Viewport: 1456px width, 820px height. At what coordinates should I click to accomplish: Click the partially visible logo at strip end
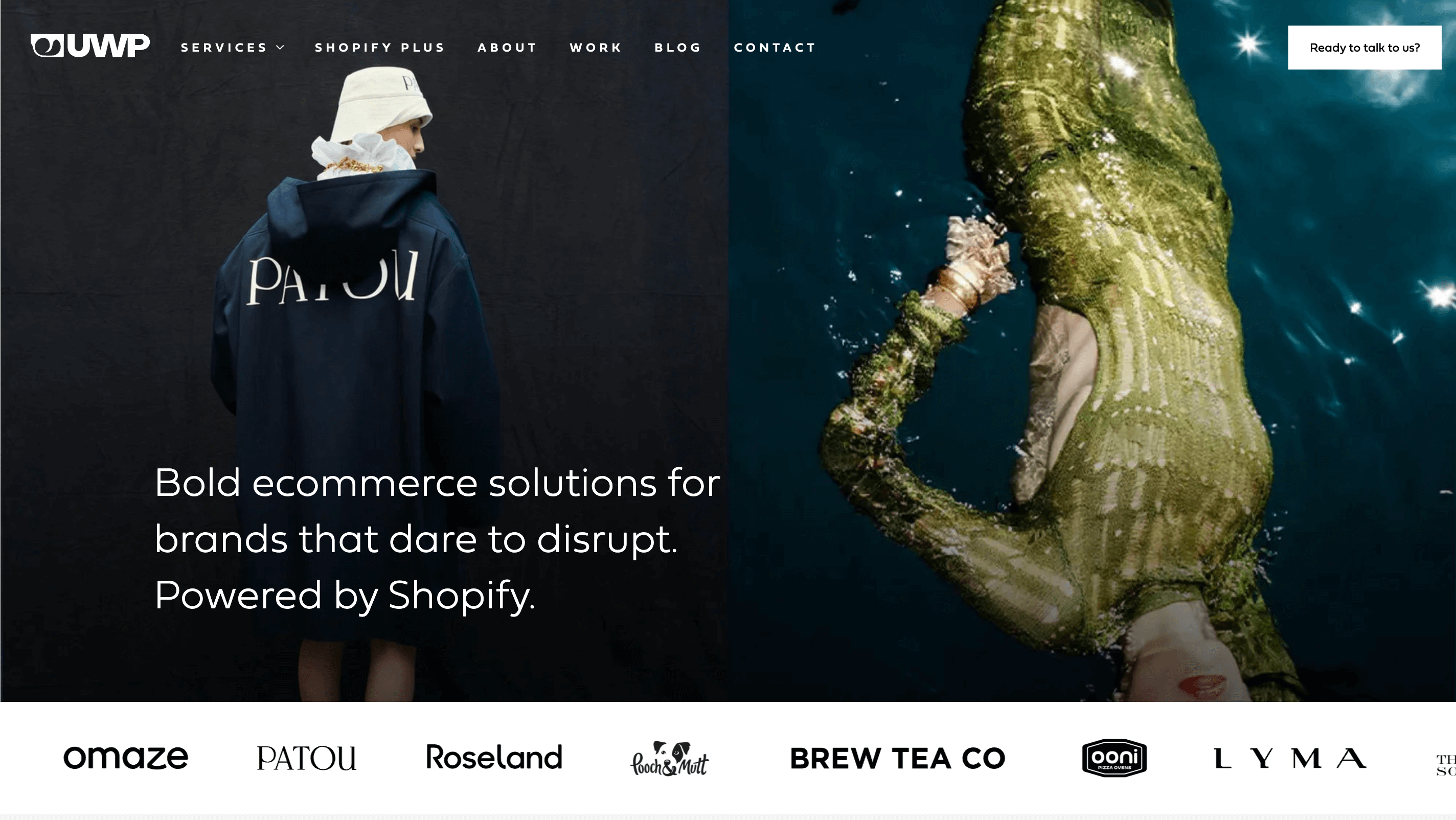pos(1446,765)
